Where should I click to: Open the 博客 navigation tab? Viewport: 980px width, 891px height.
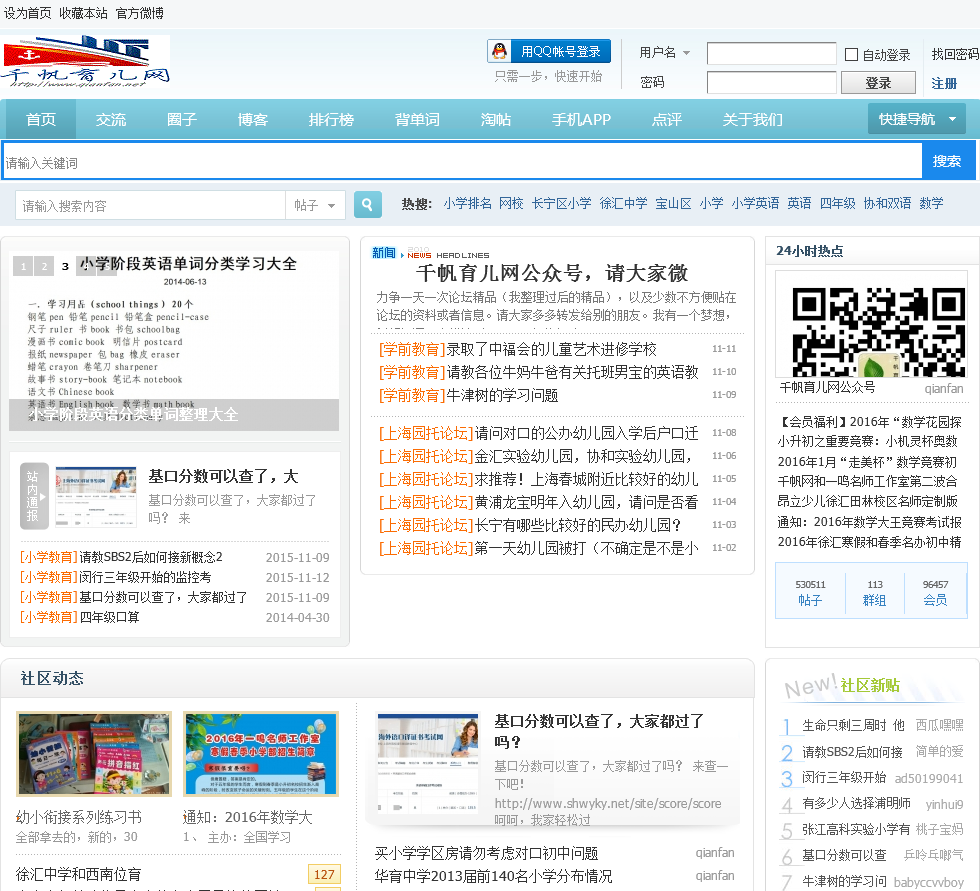(252, 120)
